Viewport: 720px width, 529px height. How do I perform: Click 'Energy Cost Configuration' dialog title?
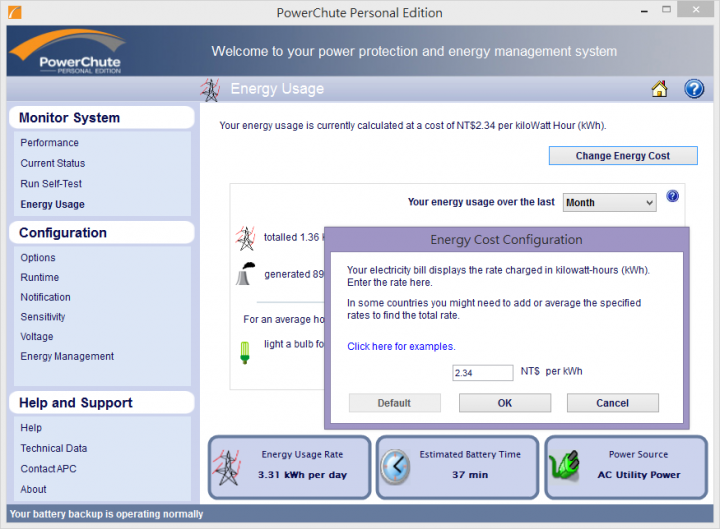(506, 240)
